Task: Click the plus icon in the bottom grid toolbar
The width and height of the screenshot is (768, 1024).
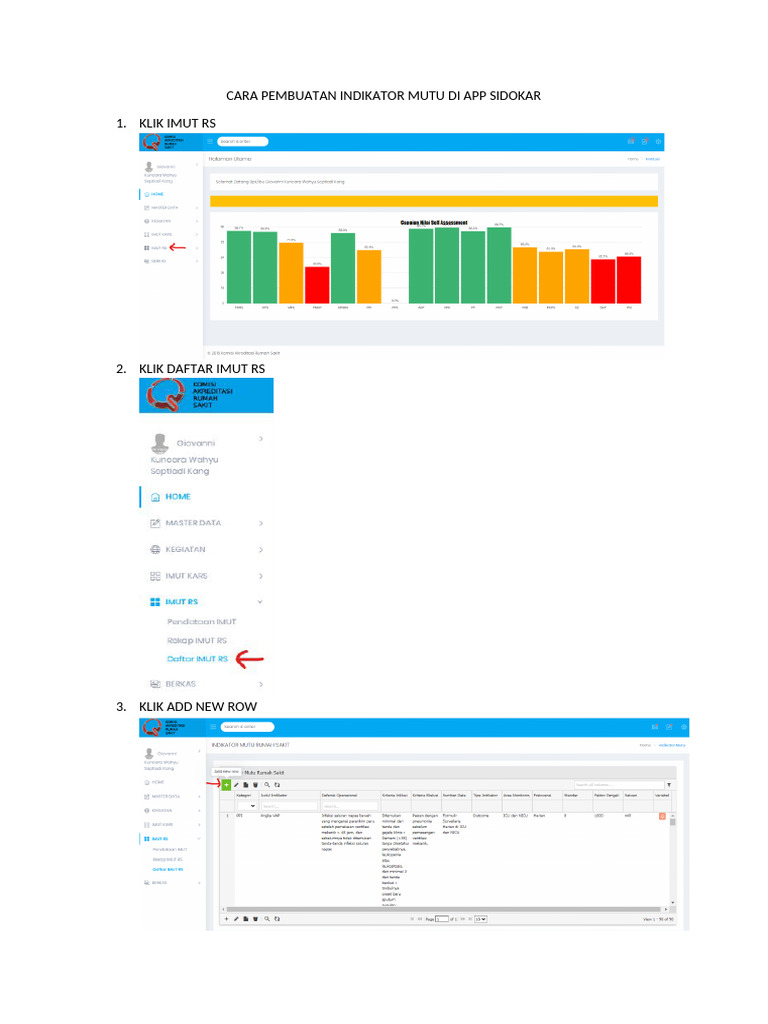Action: point(227,919)
